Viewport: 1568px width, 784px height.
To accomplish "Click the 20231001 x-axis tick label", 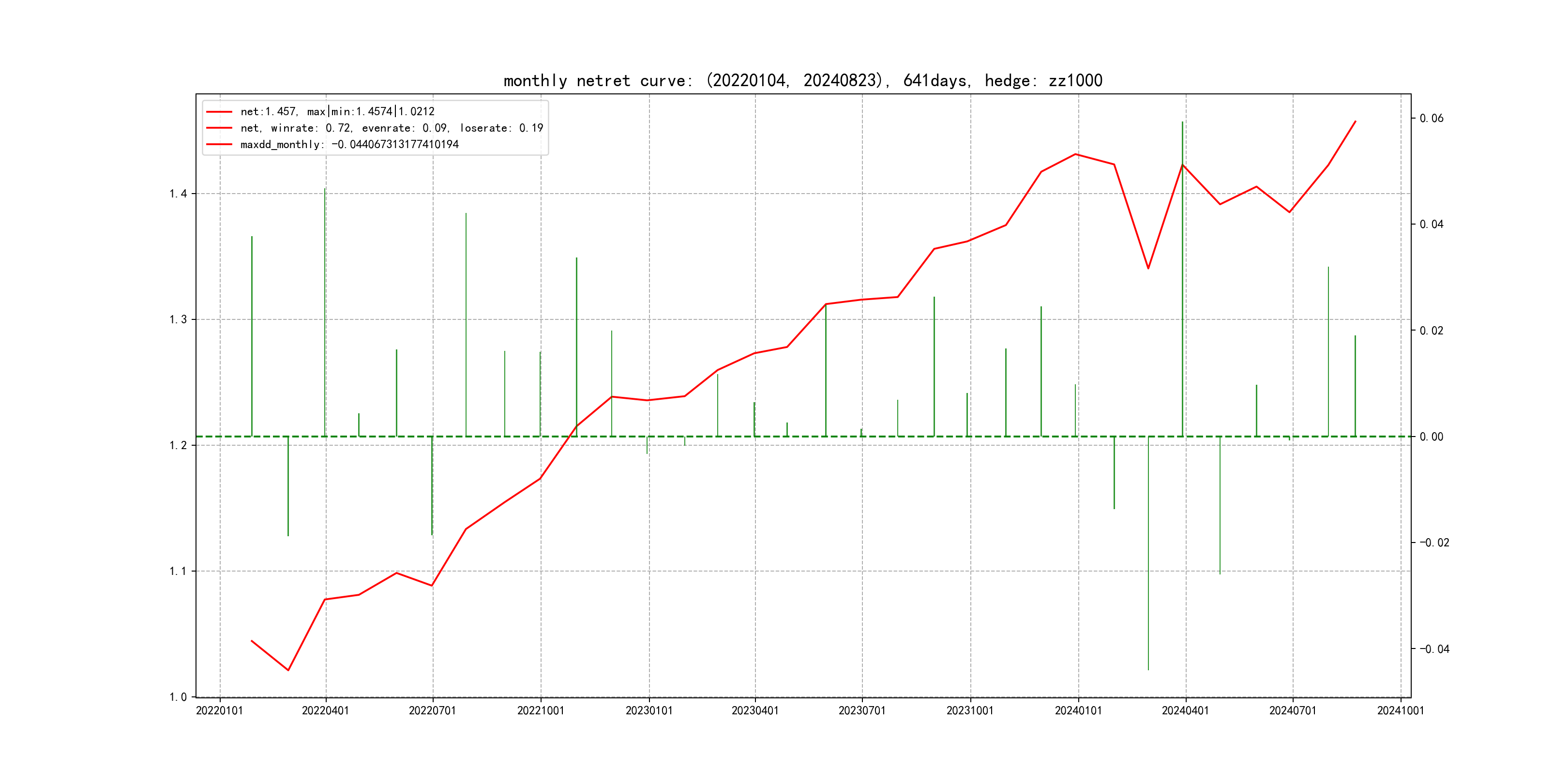I will 970,711.
